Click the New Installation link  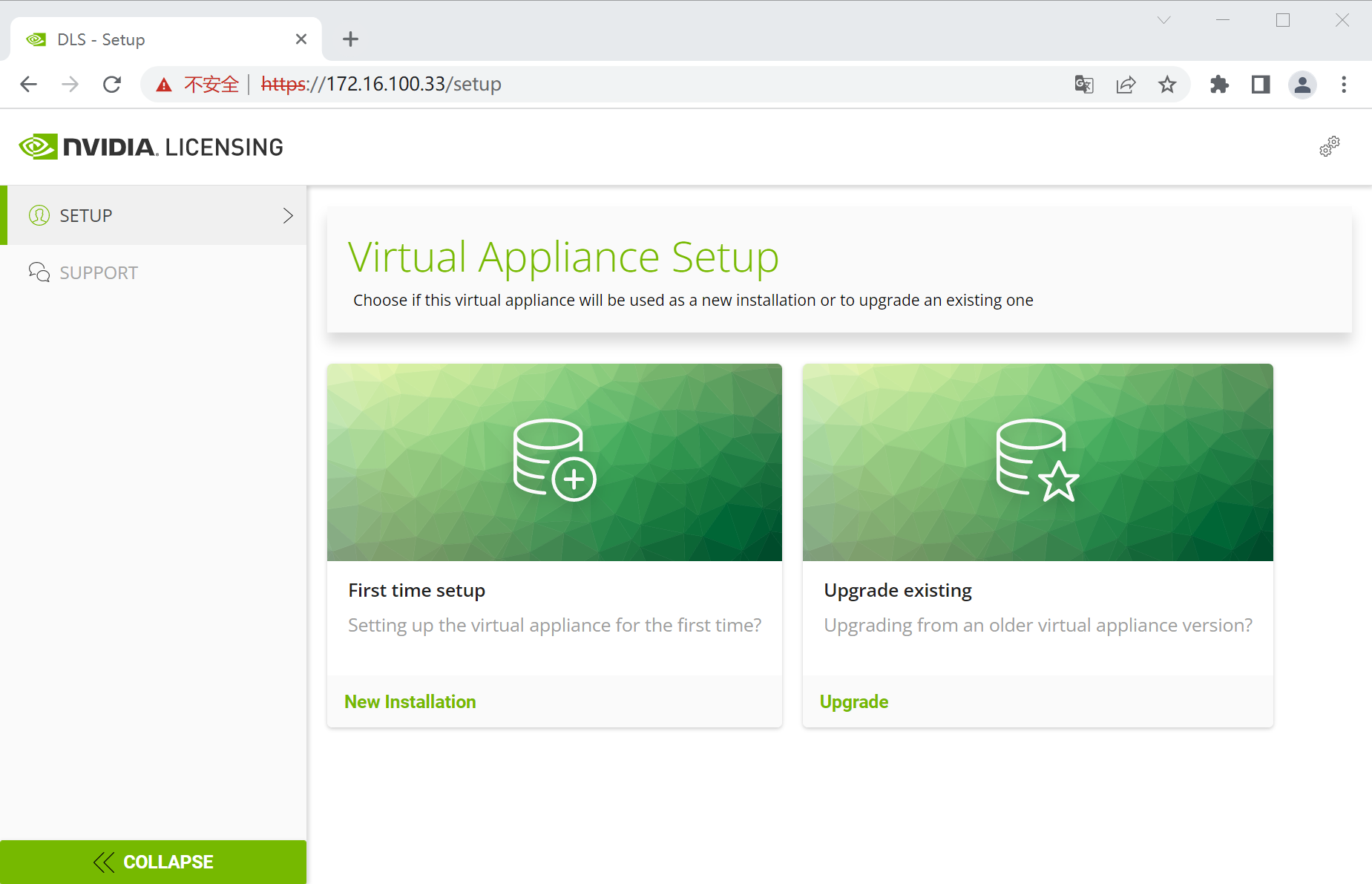click(x=410, y=701)
